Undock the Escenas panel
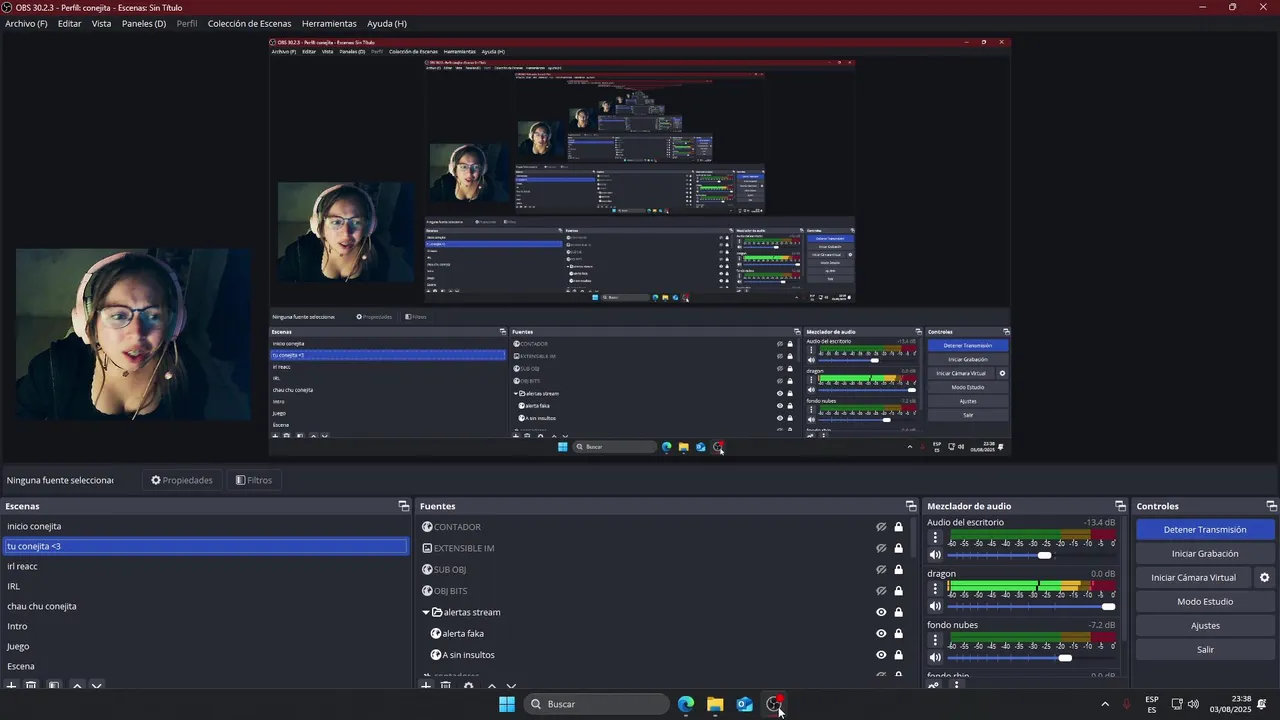This screenshot has width=1280, height=720. [x=403, y=506]
